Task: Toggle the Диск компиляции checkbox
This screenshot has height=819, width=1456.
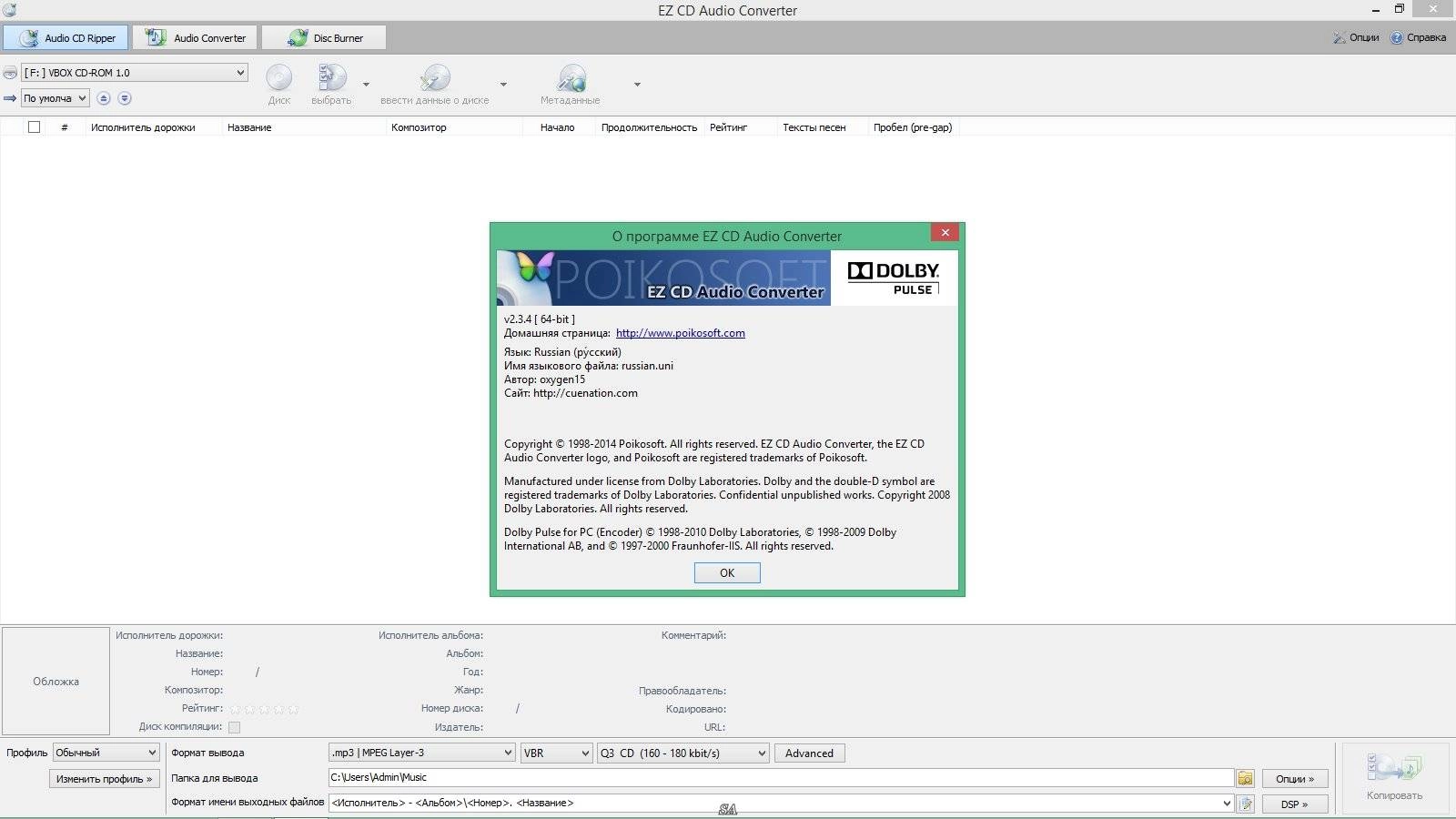Action: (x=234, y=727)
